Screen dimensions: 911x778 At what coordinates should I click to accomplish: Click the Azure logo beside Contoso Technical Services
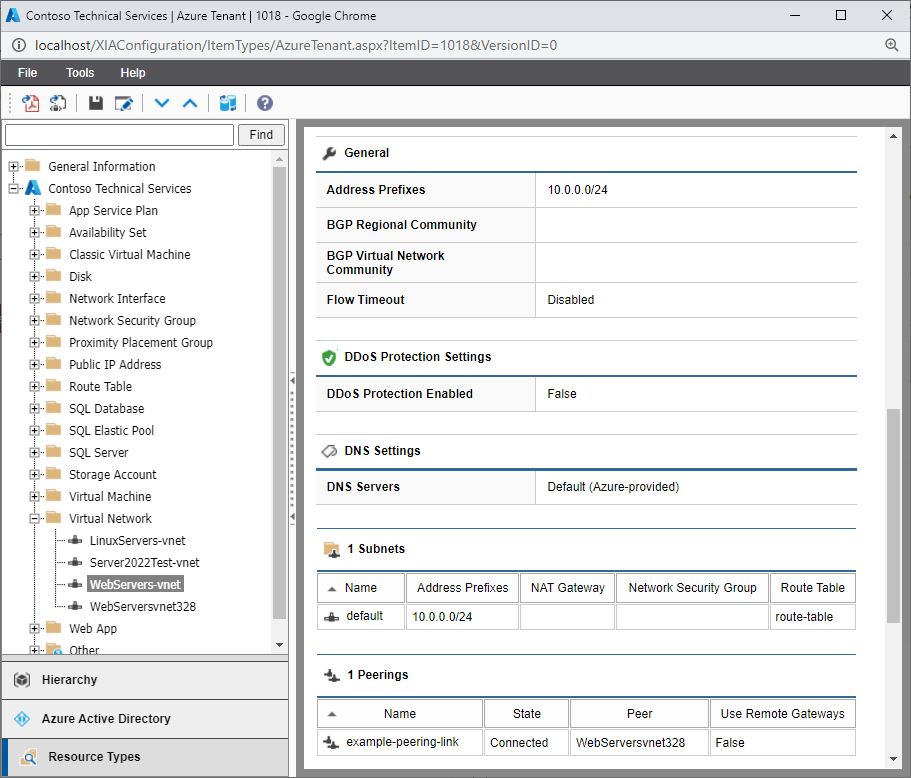point(33,188)
